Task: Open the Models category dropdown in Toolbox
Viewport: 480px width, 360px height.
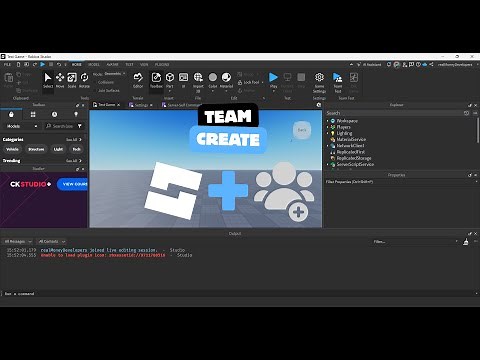Action: 22,126
